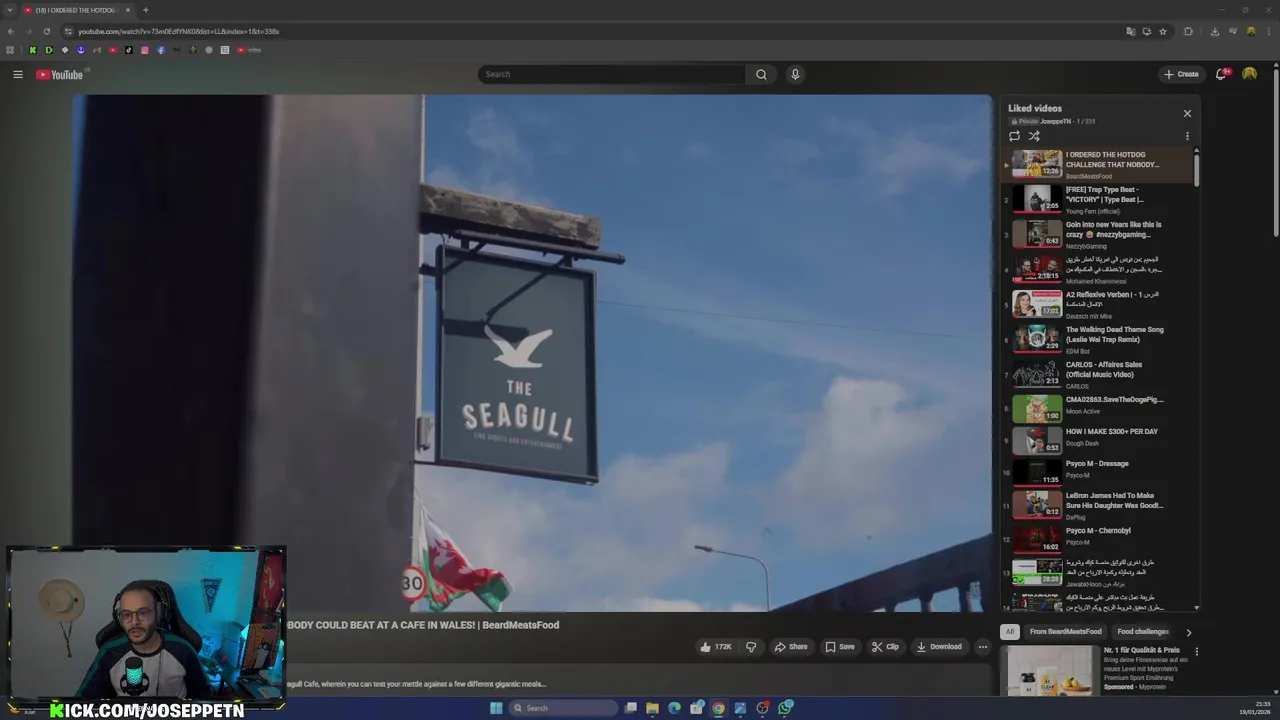The image size is (1280, 720).
Task: Go to the YouTube home logo
Action: point(60,75)
